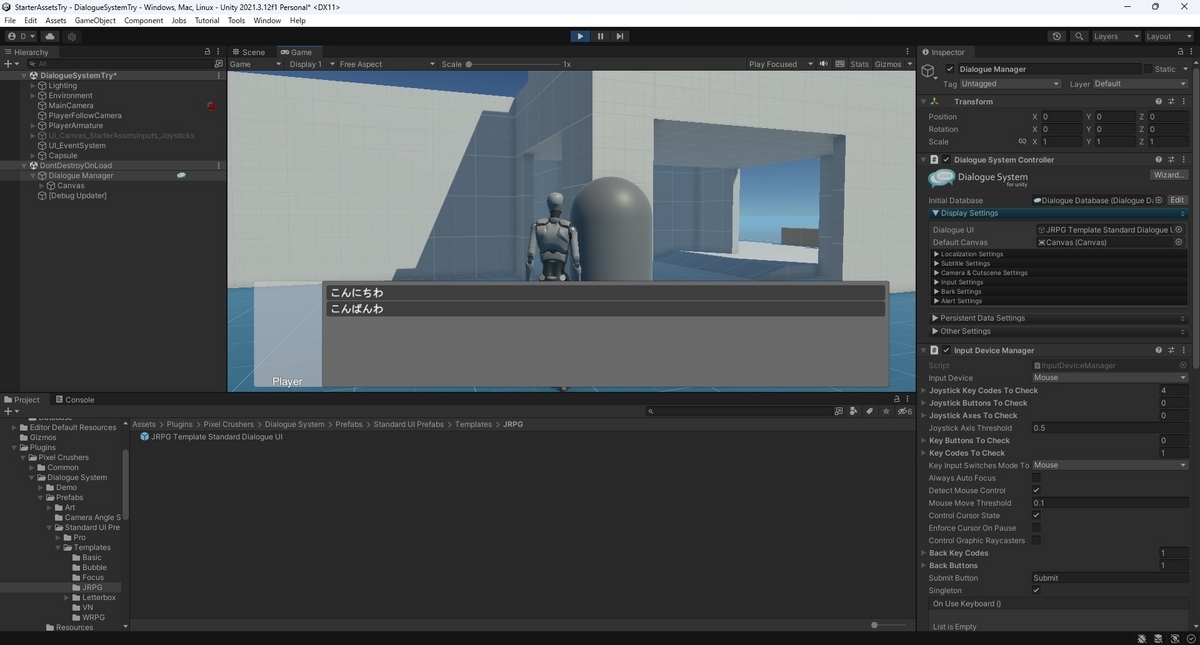The width and height of the screenshot is (1200, 645).
Task: Toggle the Static checkbox
Action: click(1147, 69)
